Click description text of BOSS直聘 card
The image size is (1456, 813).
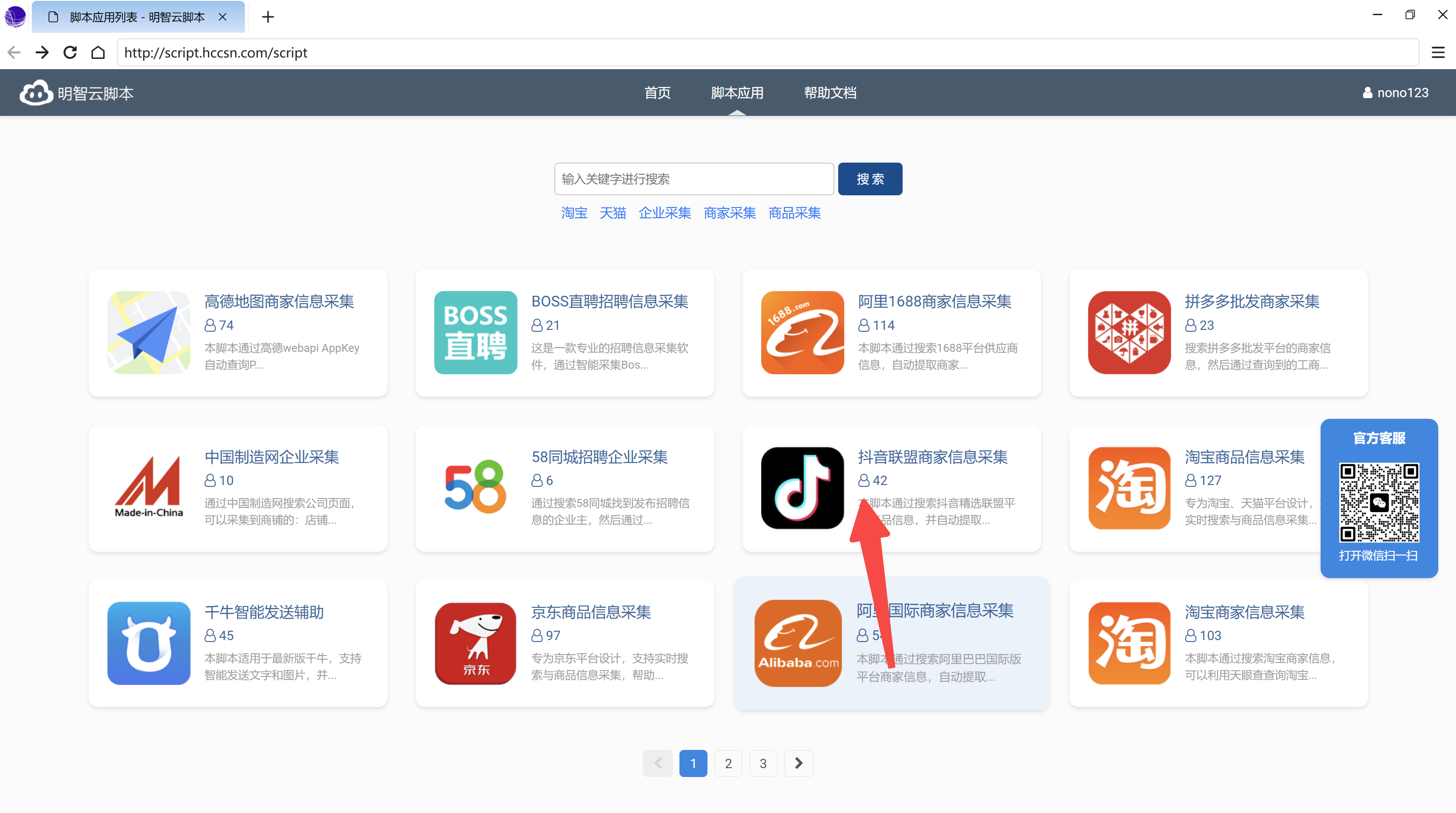(610, 356)
